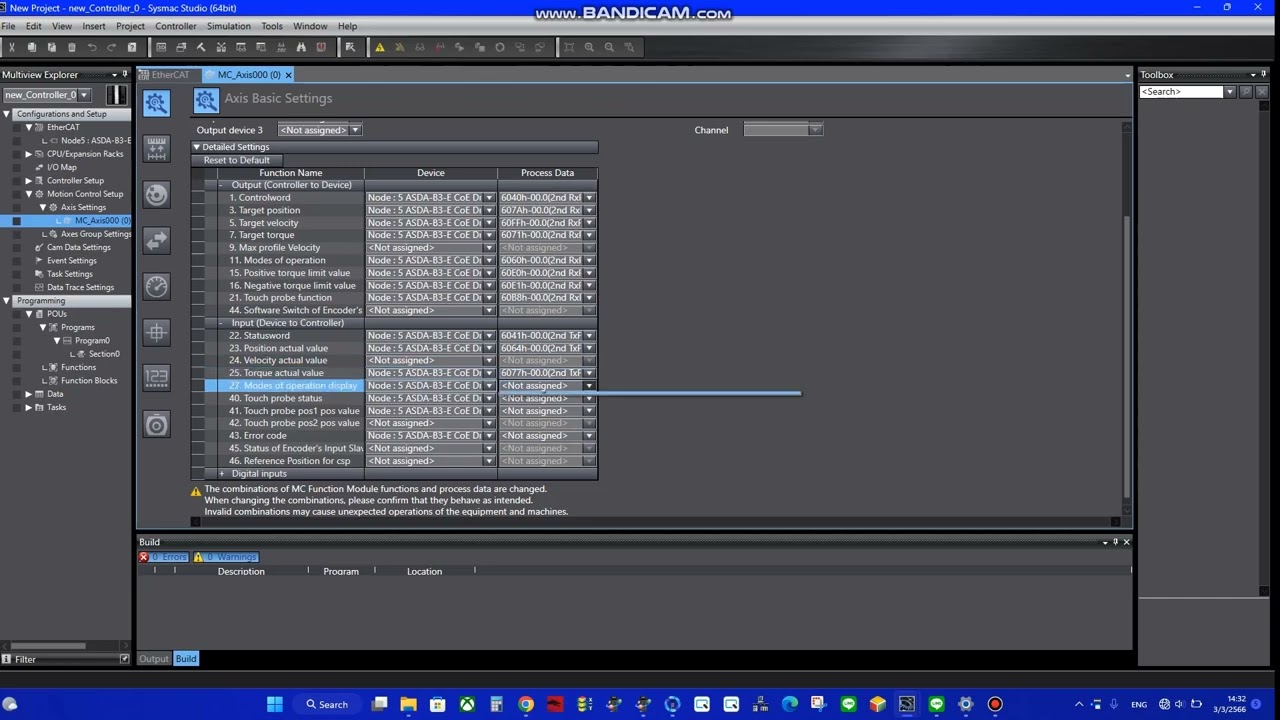Switch to the EtherCAT tab
This screenshot has width=1280, height=720.
tap(170, 75)
